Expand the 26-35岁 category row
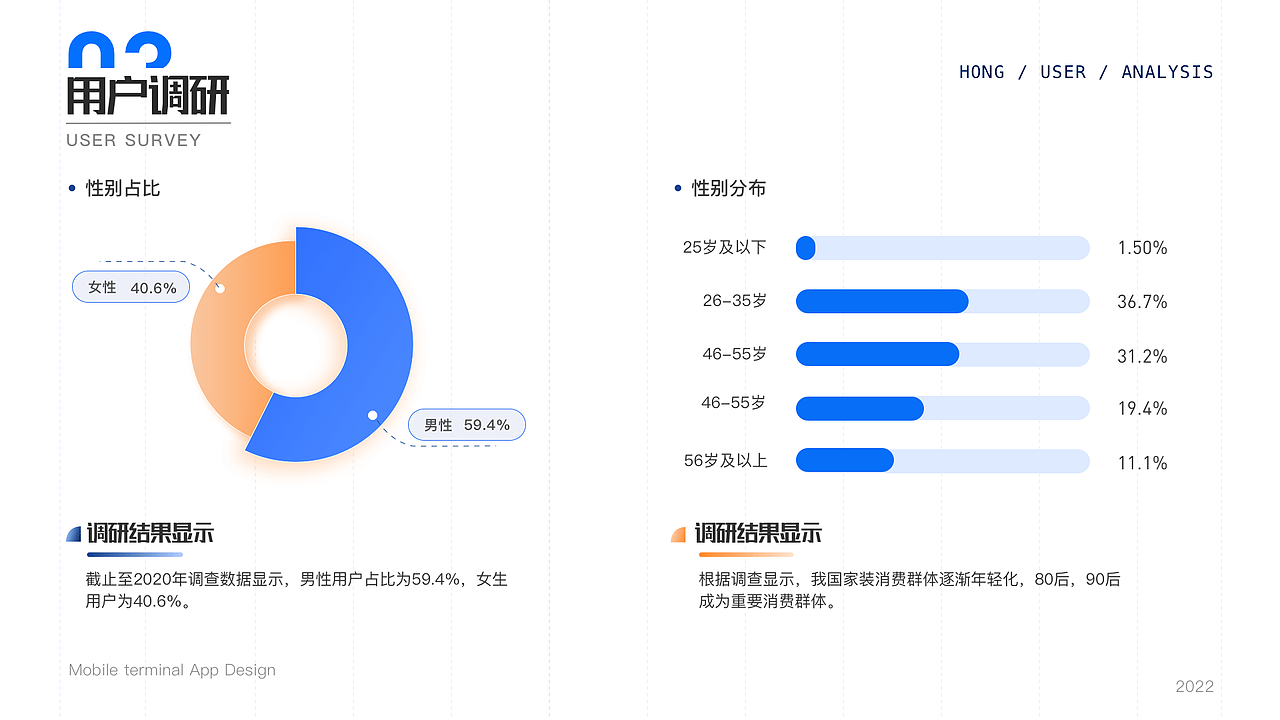Viewport: 1280px width, 720px height. coord(735,301)
